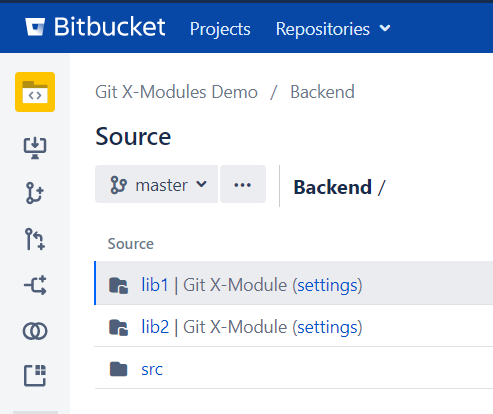Viewport: 493px width, 414px height.
Task: Open the Projects menu item
Action: coord(220,29)
